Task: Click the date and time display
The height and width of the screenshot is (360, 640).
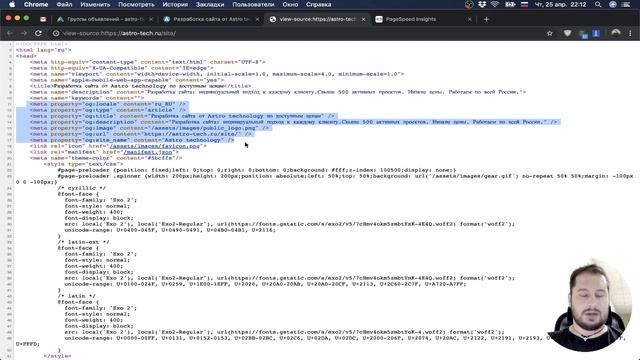Action: [560, 4]
